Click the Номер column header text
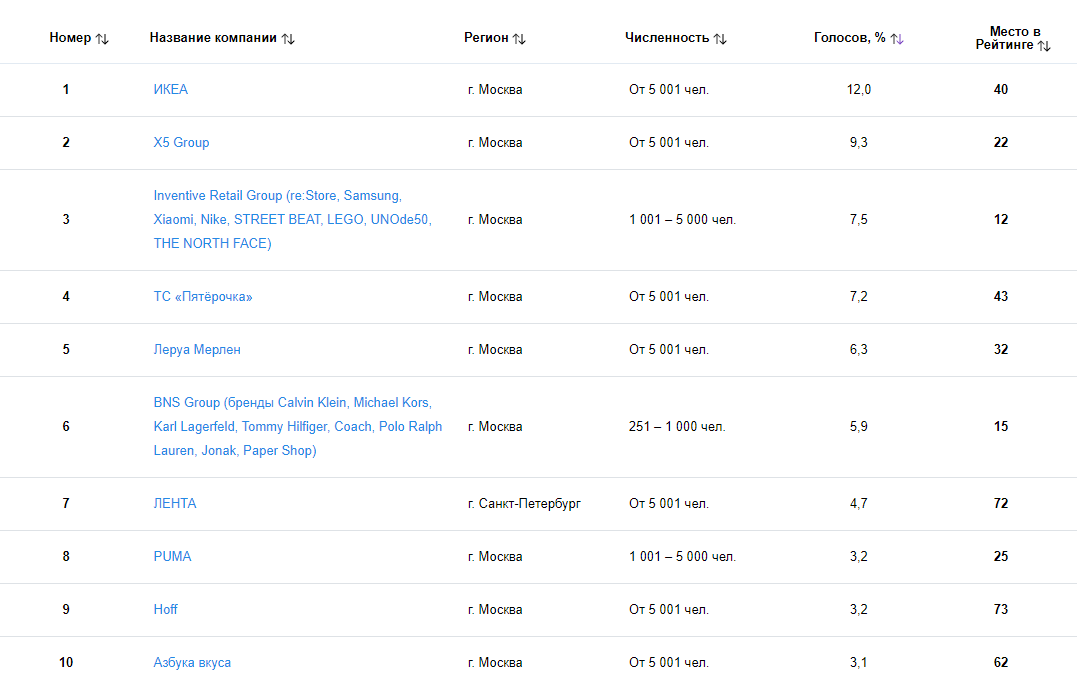 pyautogui.click(x=70, y=38)
